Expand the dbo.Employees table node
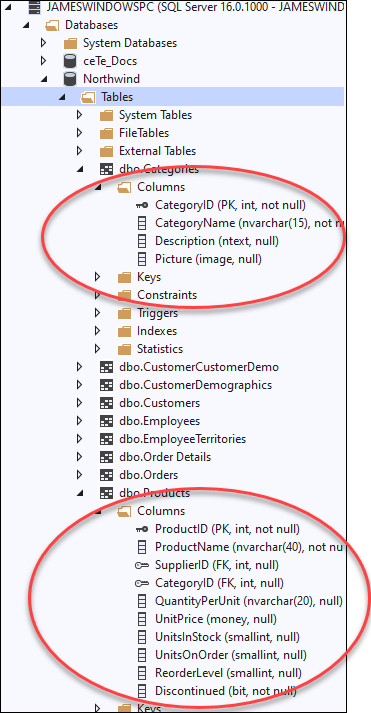Screen dimensions: 371x713 (x=80, y=421)
